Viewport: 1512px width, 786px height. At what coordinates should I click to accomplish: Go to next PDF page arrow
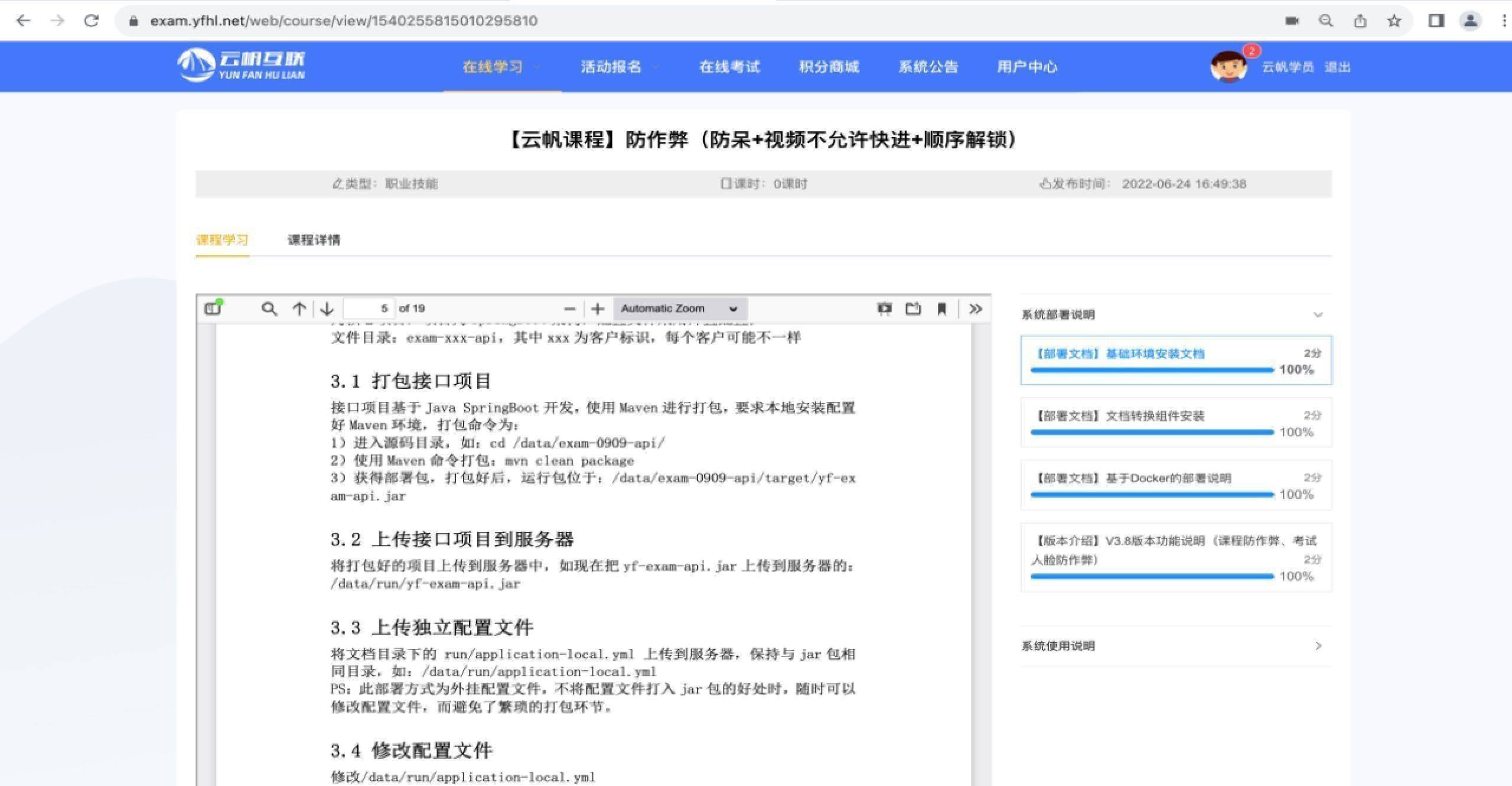click(x=327, y=308)
